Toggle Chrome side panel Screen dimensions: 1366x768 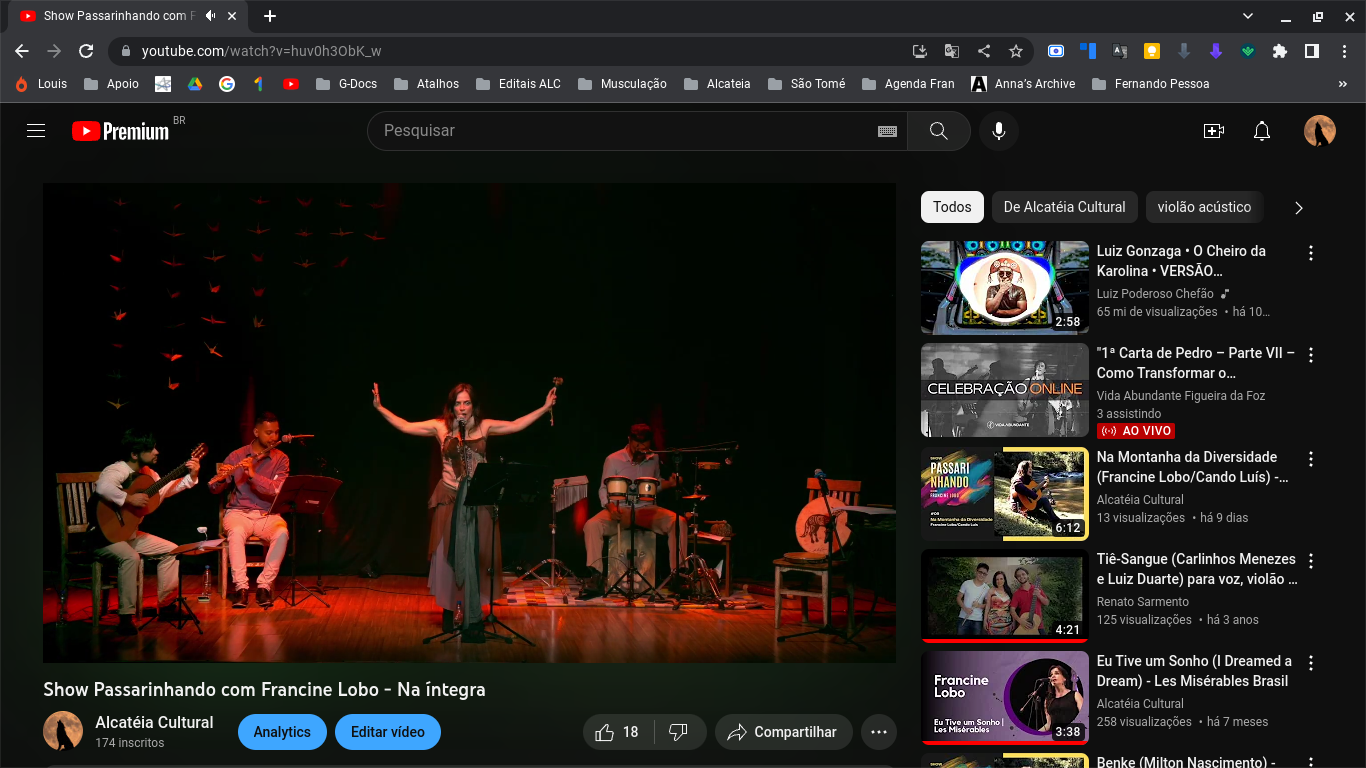(1311, 51)
